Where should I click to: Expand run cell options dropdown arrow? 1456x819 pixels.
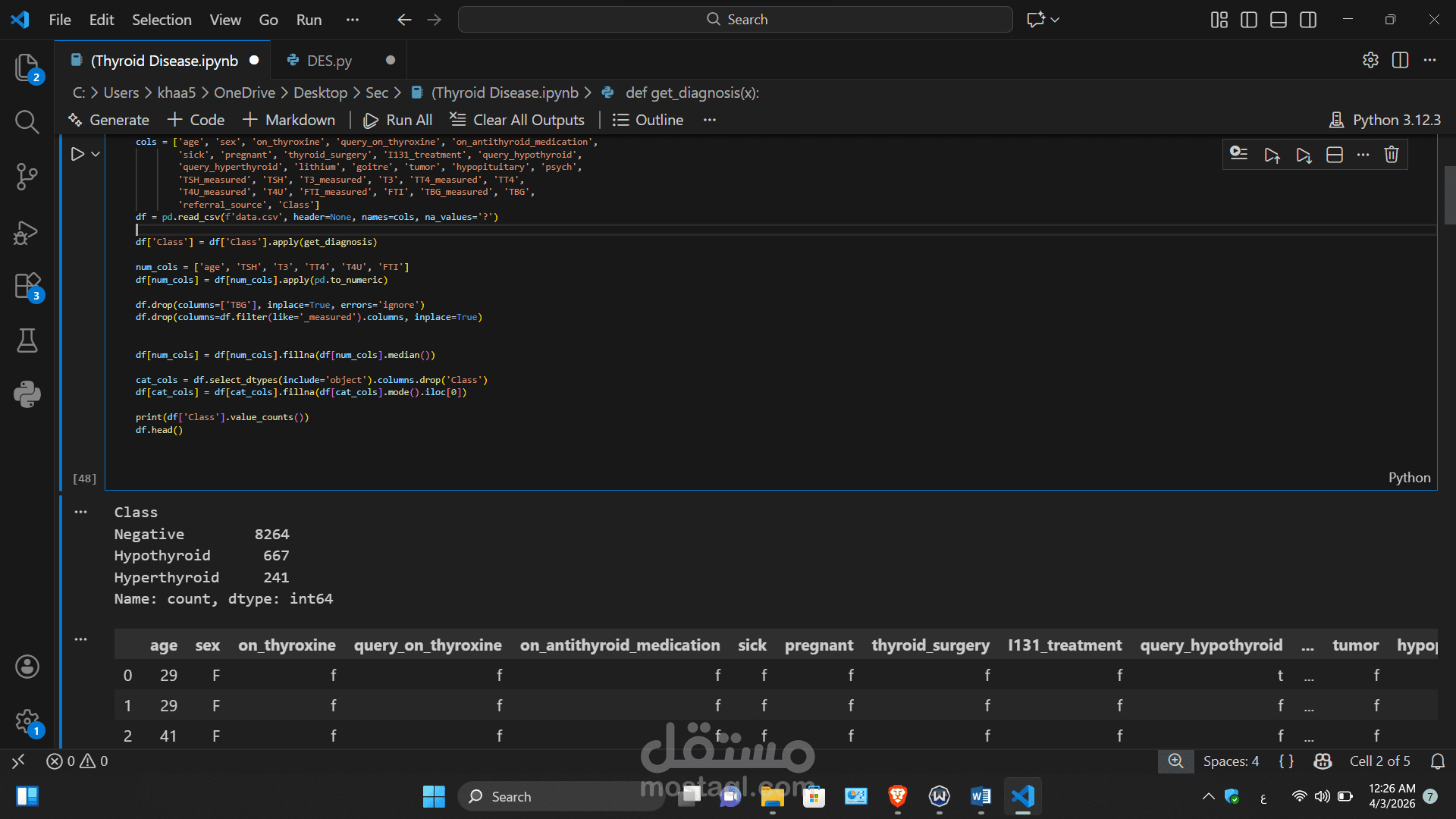[x=96, y=154]
